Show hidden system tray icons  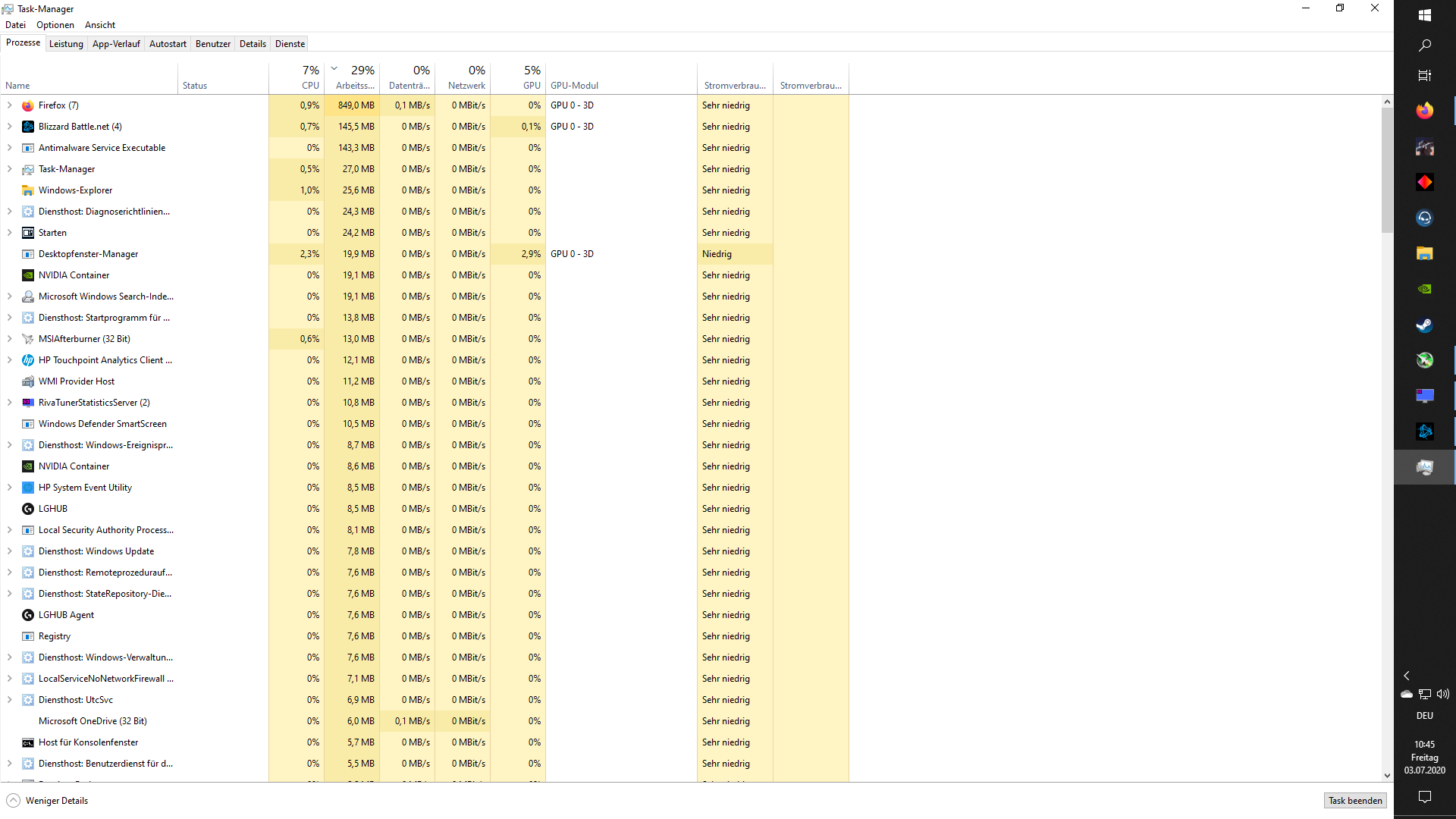(x=1406, y=676)
